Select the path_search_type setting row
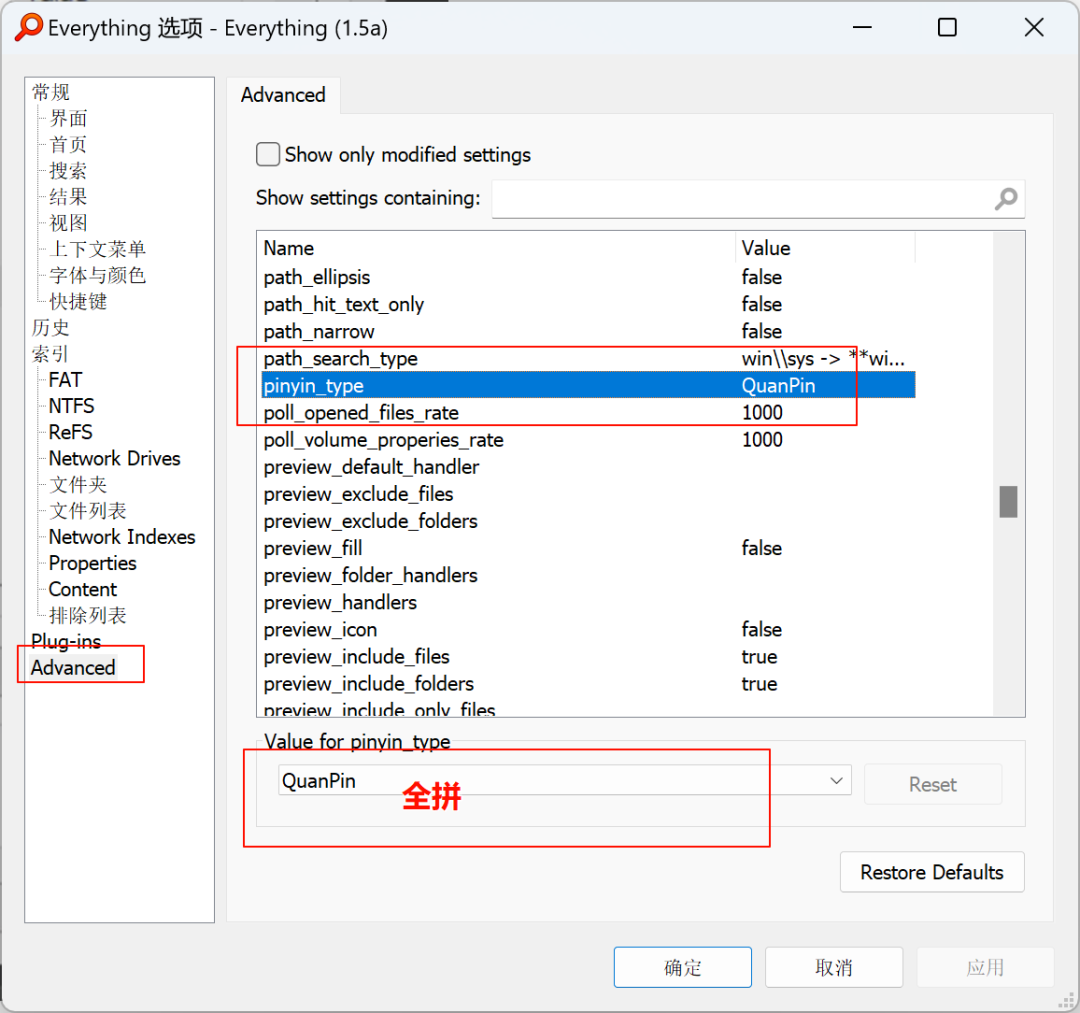The image size is (1080, 1013). click(x=588, y=359)
